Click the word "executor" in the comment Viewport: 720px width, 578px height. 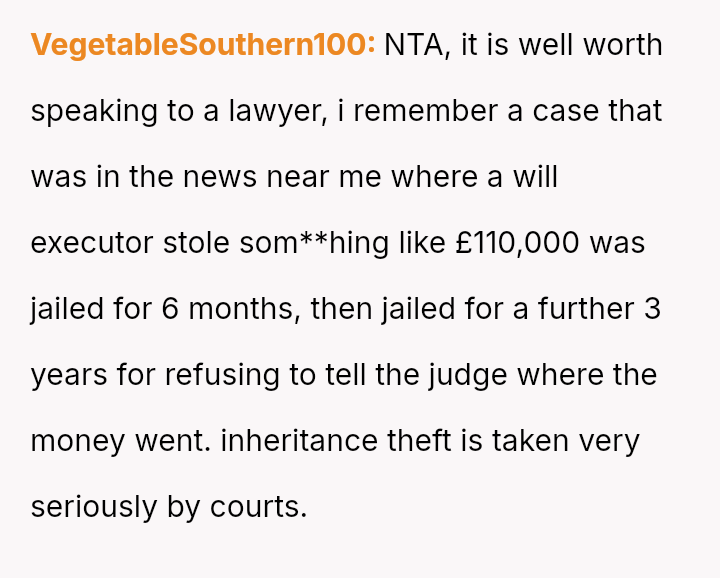[x=91, y=243]
